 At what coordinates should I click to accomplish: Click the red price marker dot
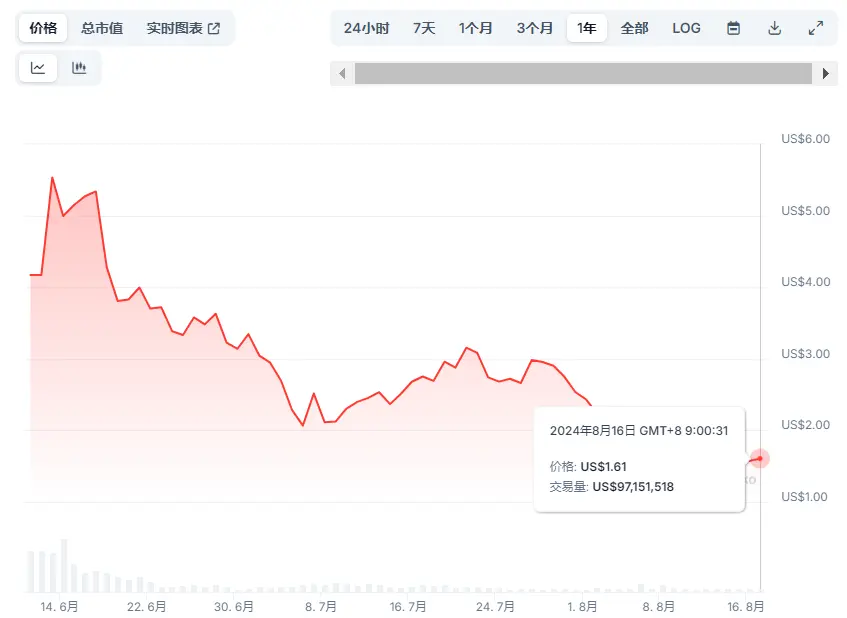tap(759, 459)
